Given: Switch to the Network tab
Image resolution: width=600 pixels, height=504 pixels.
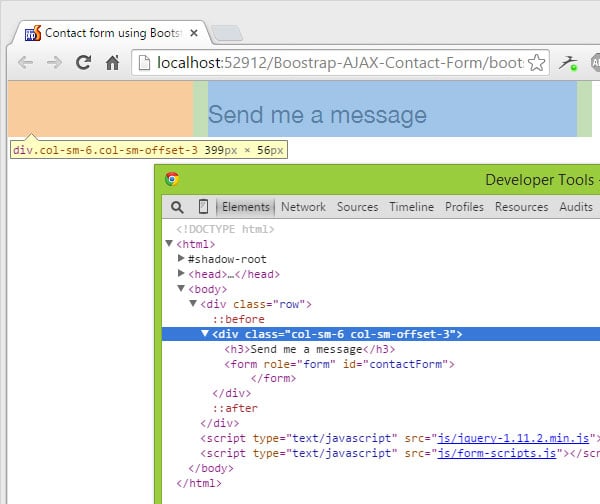Looking at the screenshot, I should 303,207.
